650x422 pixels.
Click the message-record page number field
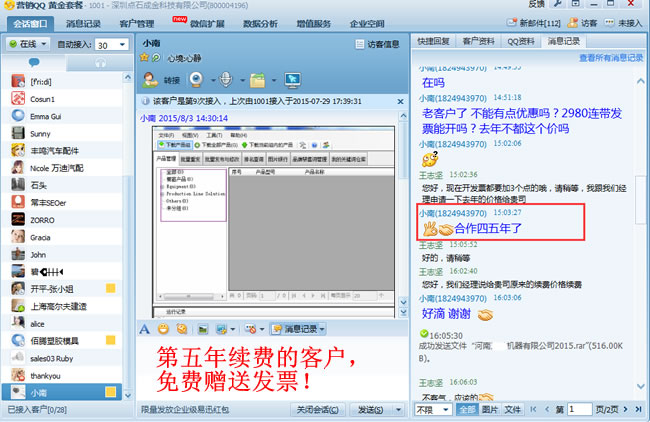[x=579, y=410]
